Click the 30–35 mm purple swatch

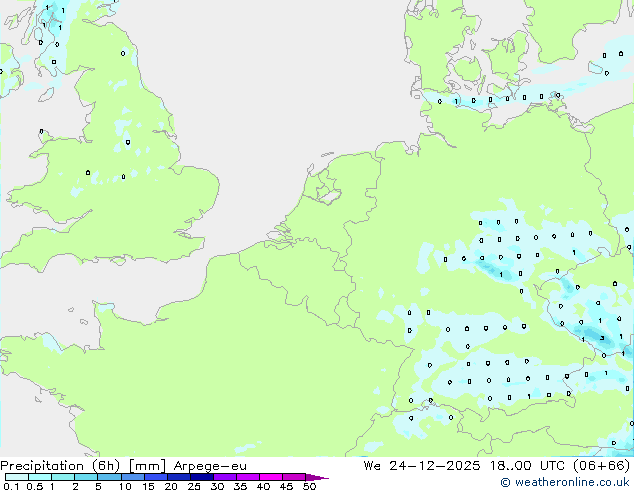[224, 477]
